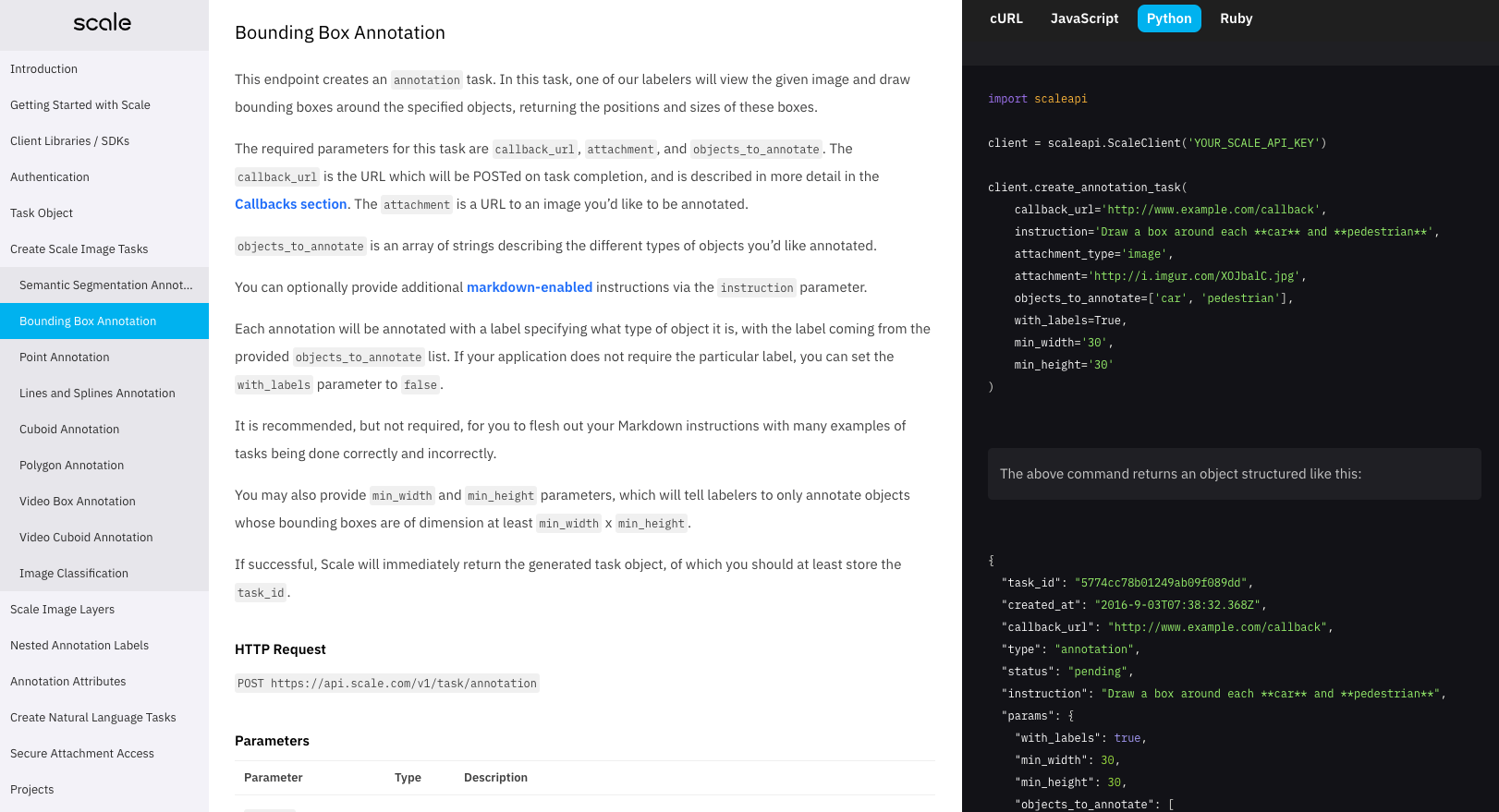The width and height of the screenshot is (1499, 812).
Task: Select Video Box Annotation
Action: pyautogui.click(x=104, y=502)
